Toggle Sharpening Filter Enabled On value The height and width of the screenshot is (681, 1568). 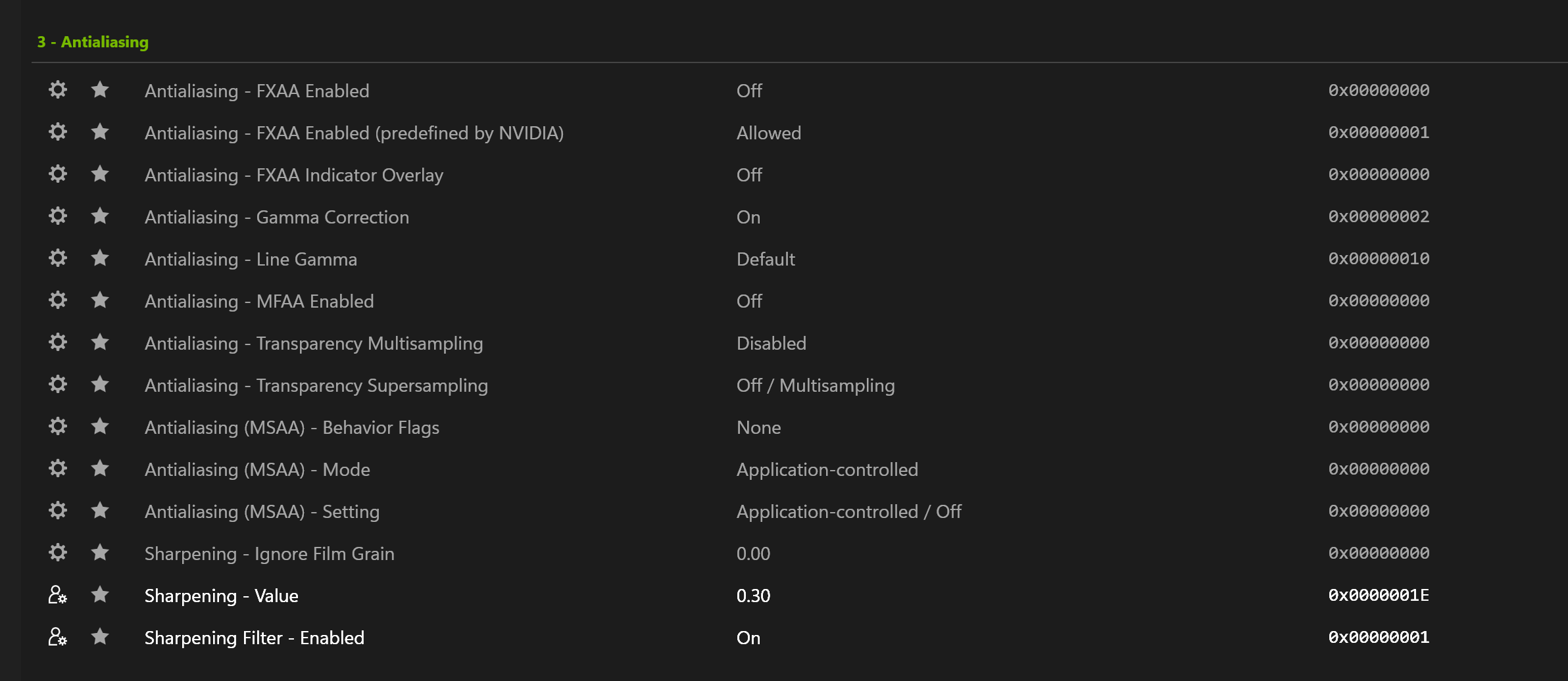coord(748,638)
